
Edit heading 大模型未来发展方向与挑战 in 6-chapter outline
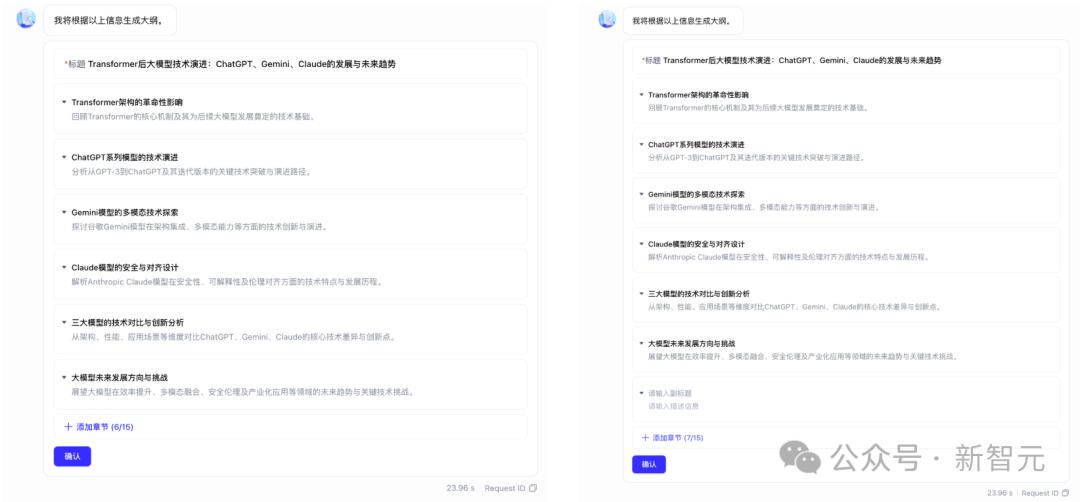click(119, 377)
